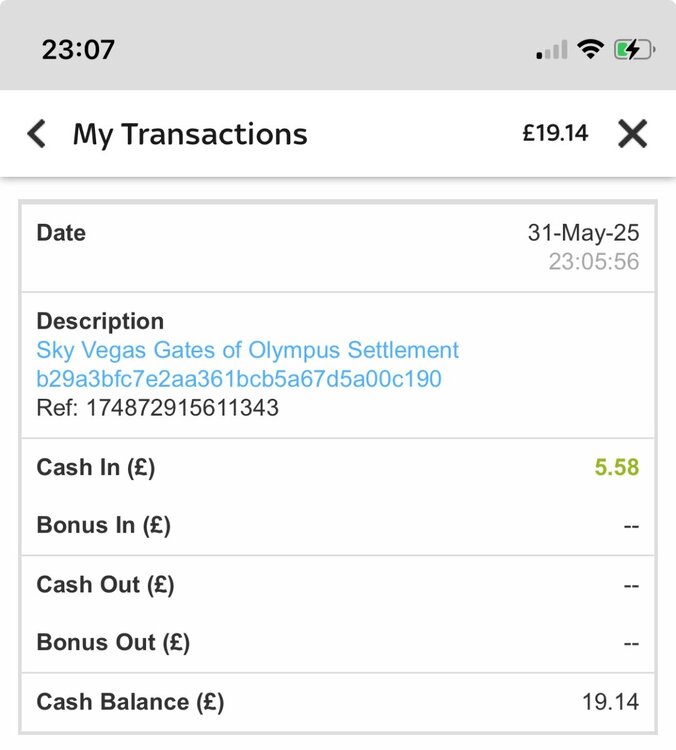
Task: Tap the back arrow chevron
Action: click(37, 134)
